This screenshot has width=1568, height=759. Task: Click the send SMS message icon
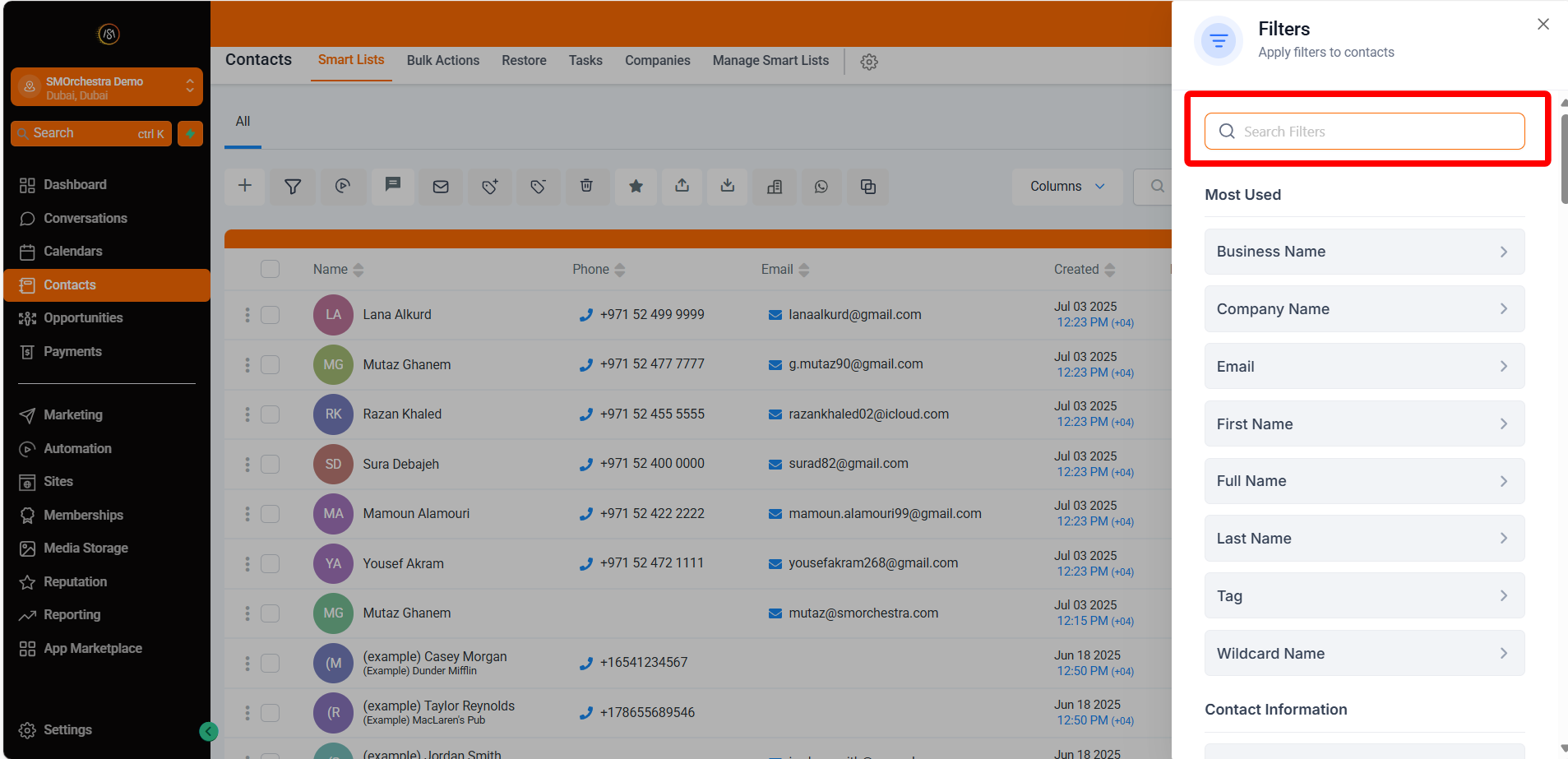(x=393, y=185)
